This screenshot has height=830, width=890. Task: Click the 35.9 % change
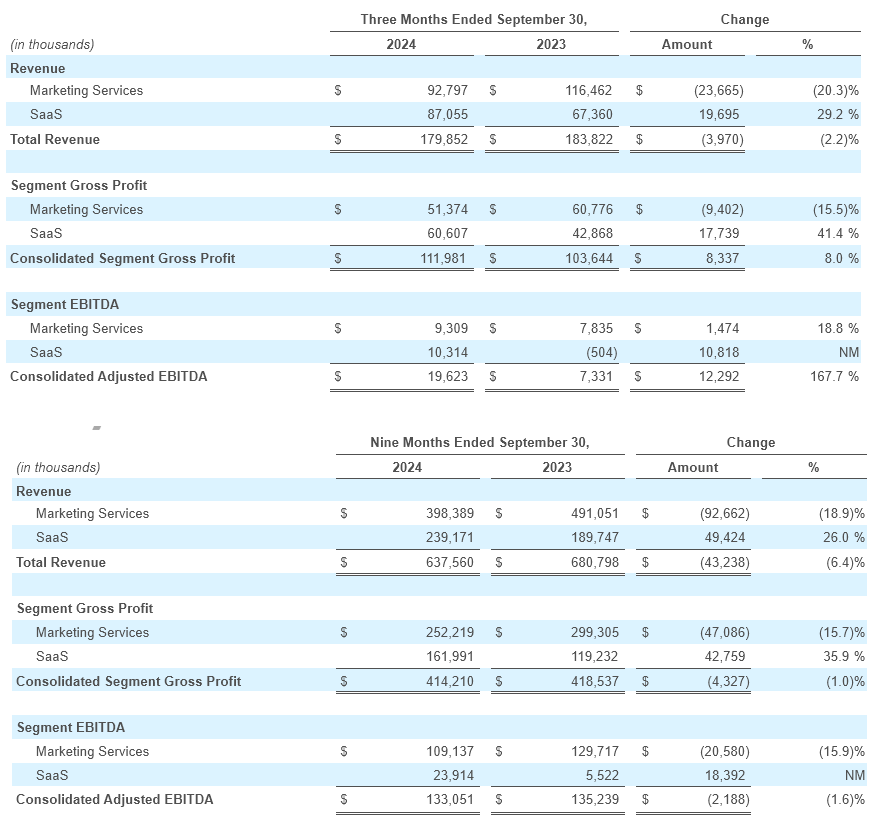pyautogui.click(x=844, y=657)
